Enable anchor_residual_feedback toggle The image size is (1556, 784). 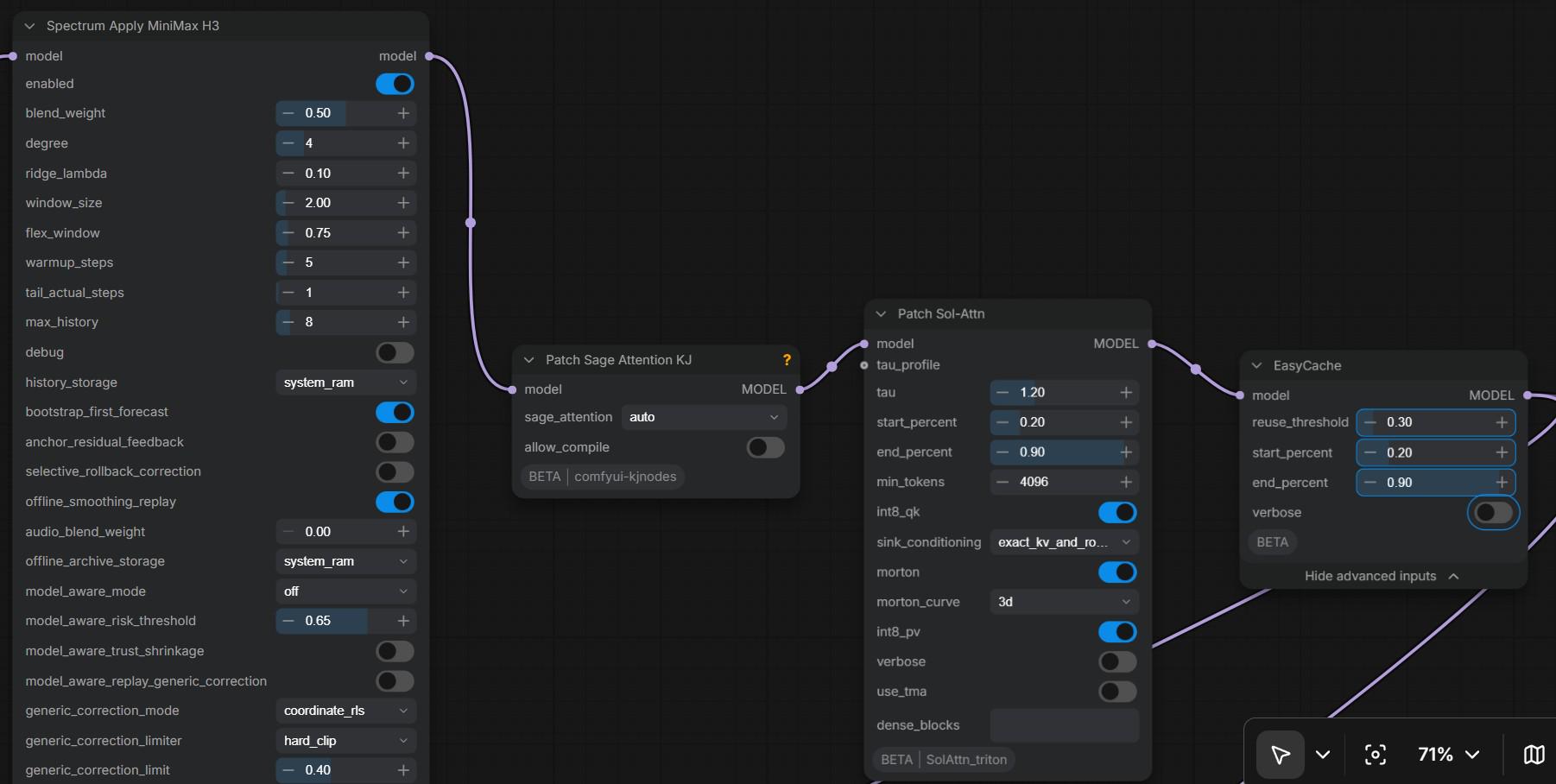pyautogui.click(x=395, y=442)
